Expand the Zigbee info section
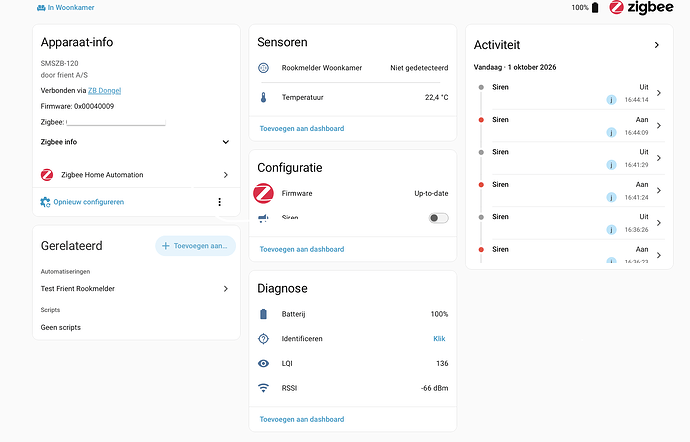 click(136, 142)
